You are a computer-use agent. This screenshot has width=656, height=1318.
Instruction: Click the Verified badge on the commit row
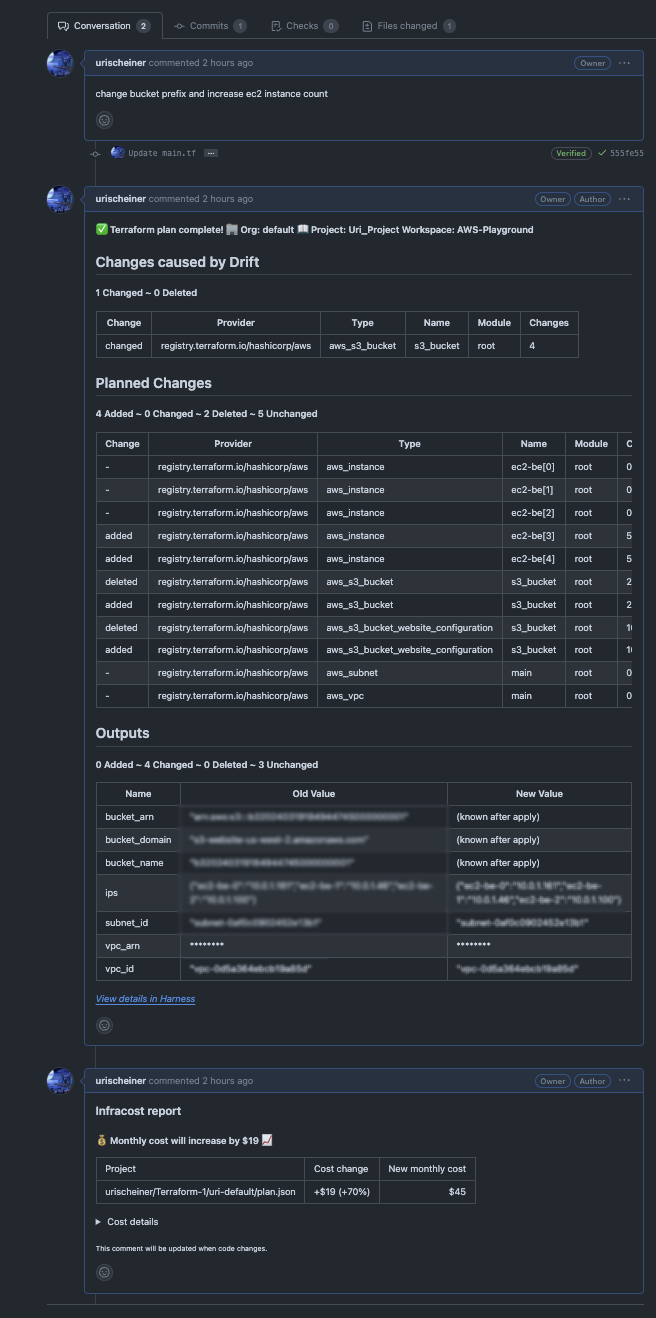point(571,153)
